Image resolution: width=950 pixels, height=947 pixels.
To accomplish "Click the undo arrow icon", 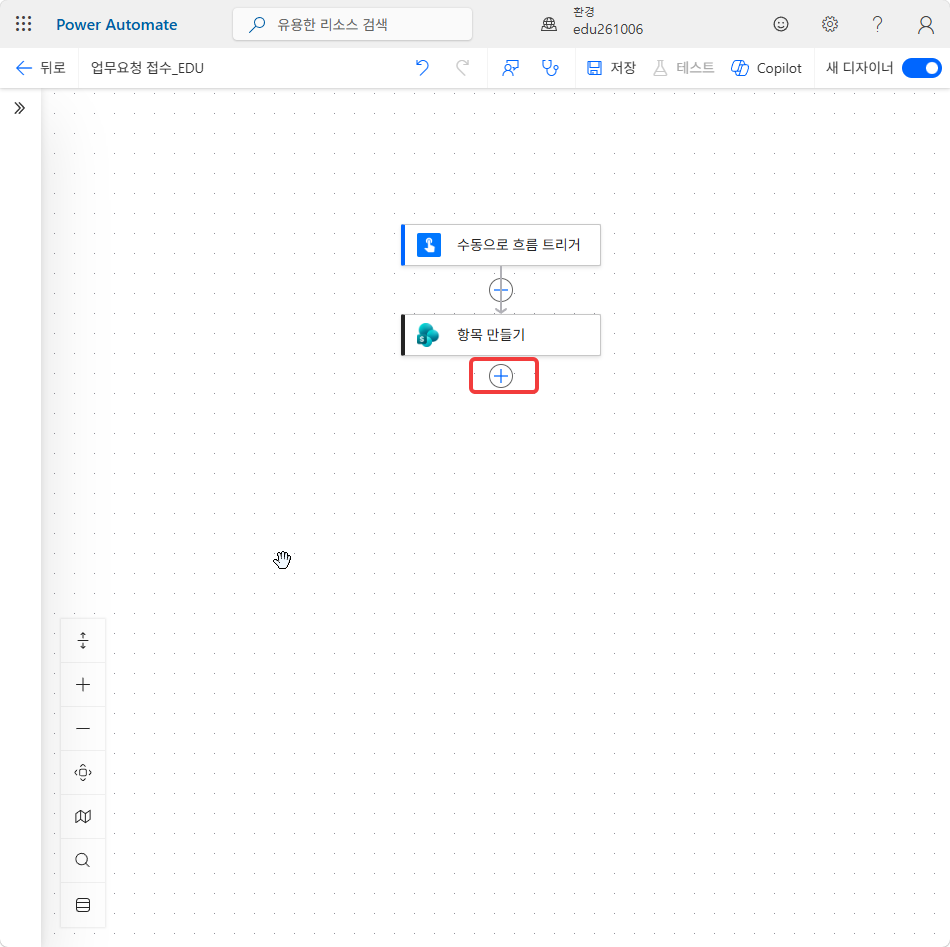I will [422, 68].
